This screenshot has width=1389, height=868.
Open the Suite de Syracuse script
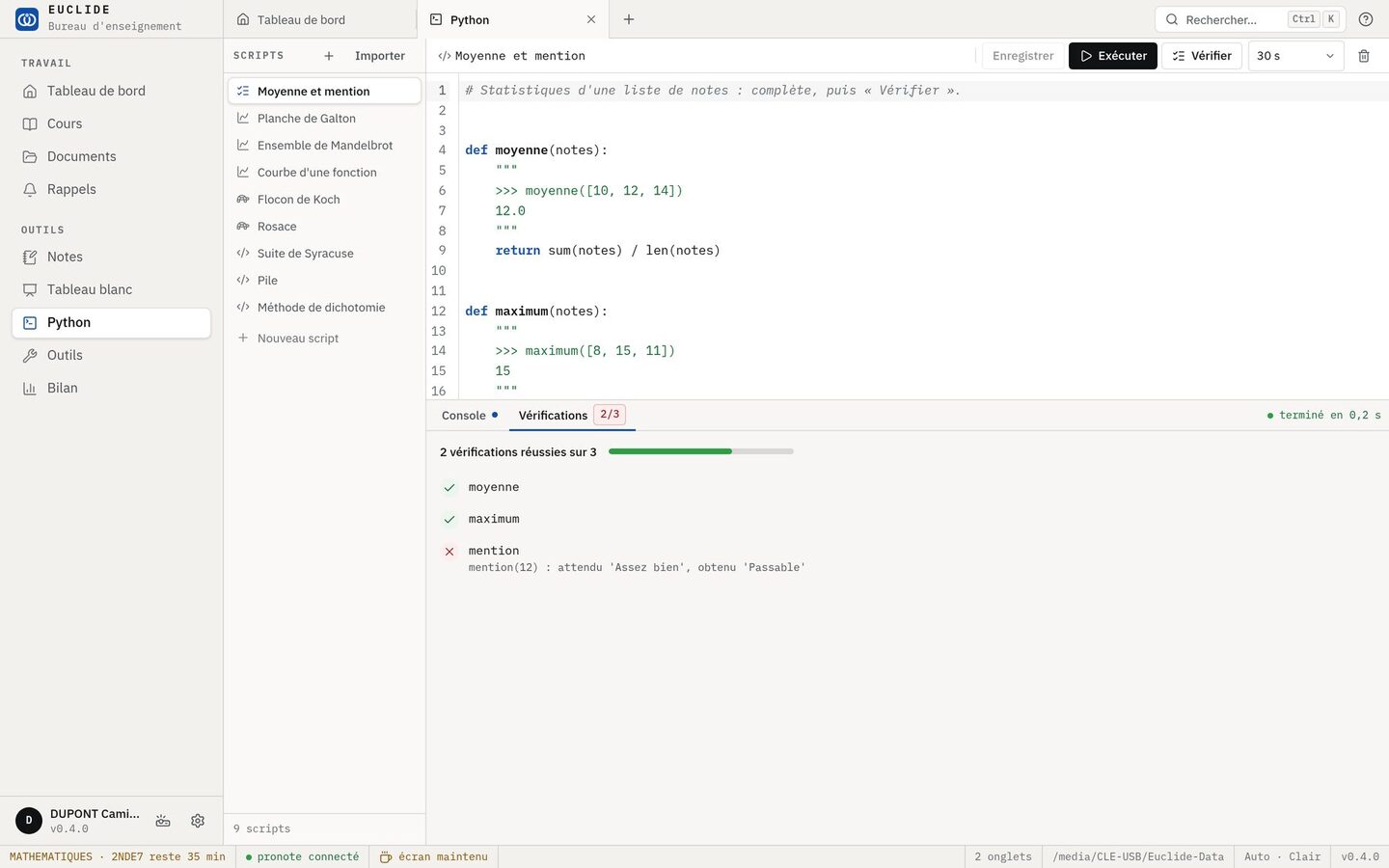click(324, 254)
